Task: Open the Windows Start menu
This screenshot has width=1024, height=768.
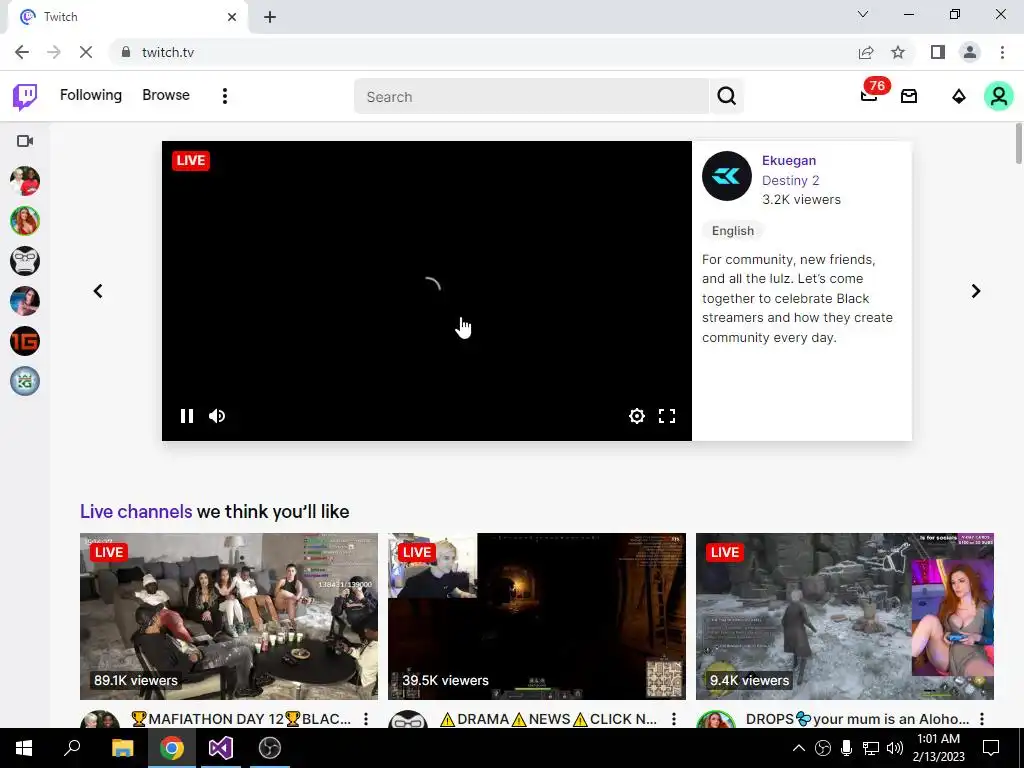Action: 24,748
